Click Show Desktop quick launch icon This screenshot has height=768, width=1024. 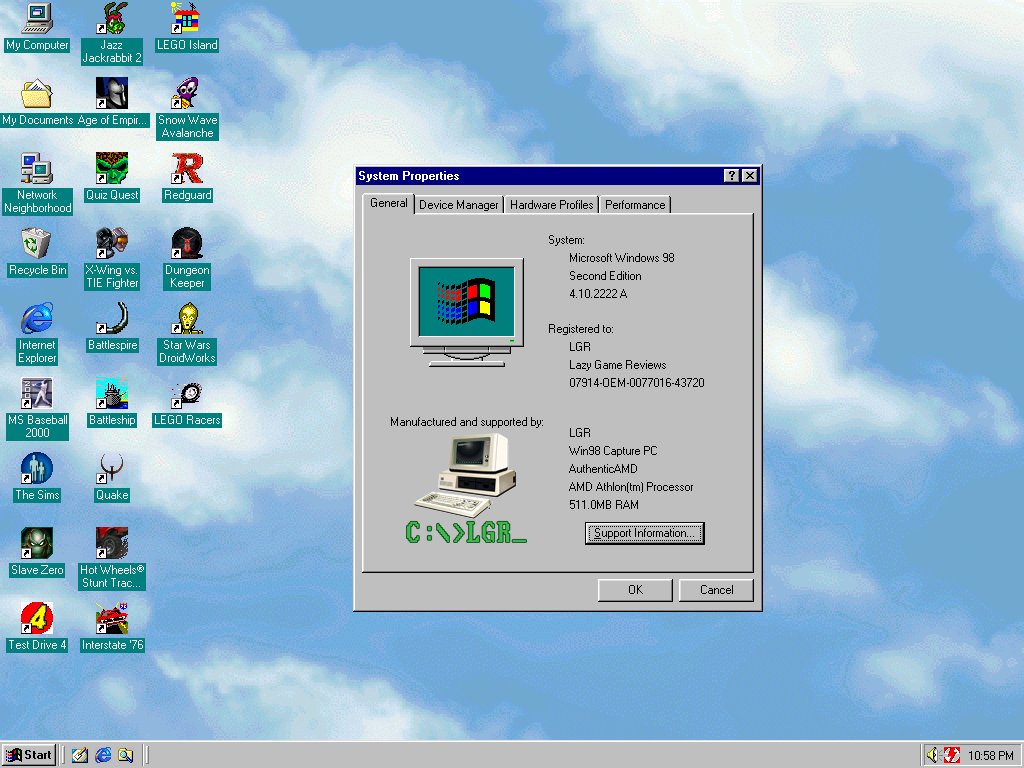coord(80,756)
